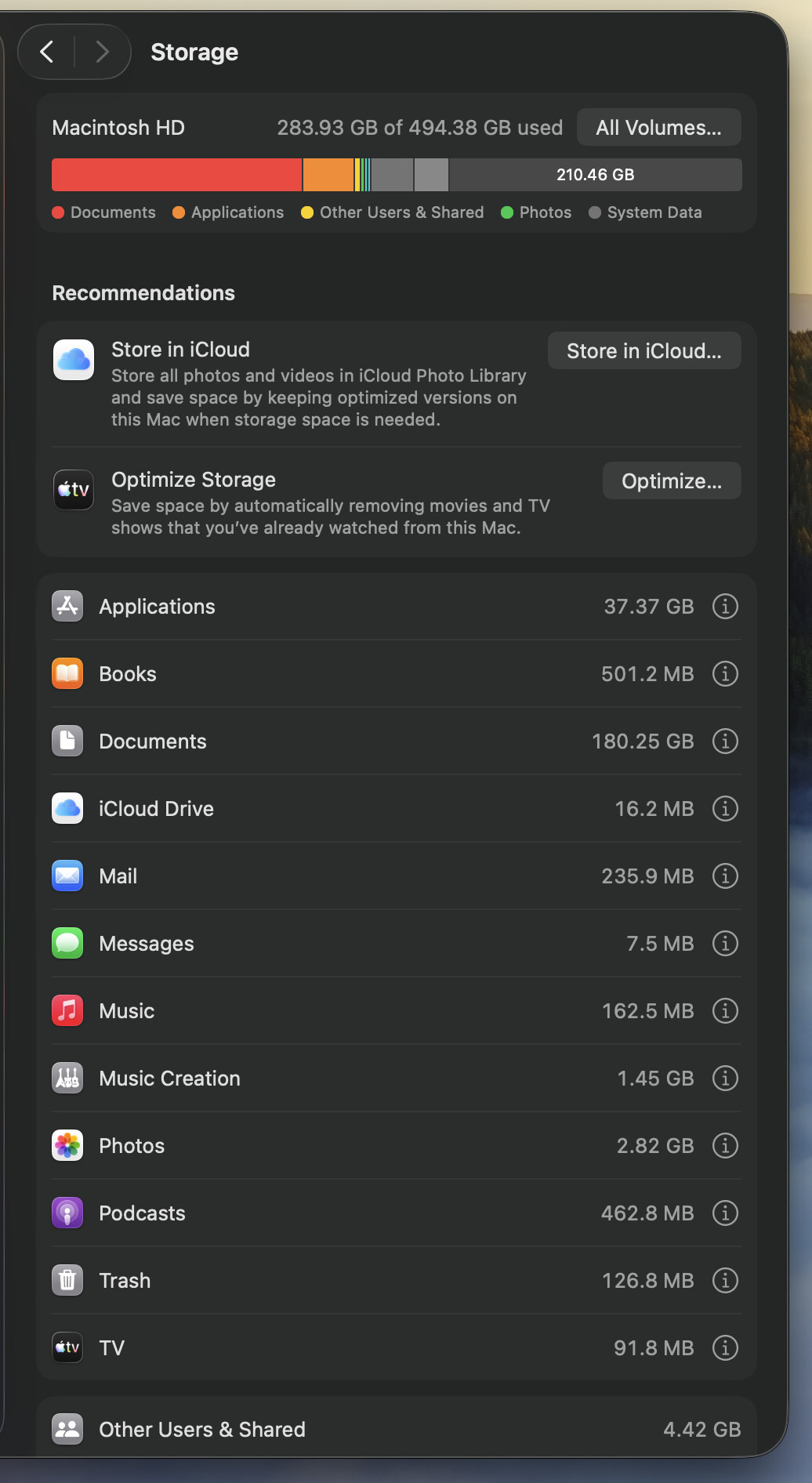Click the Optimize button

671,481
